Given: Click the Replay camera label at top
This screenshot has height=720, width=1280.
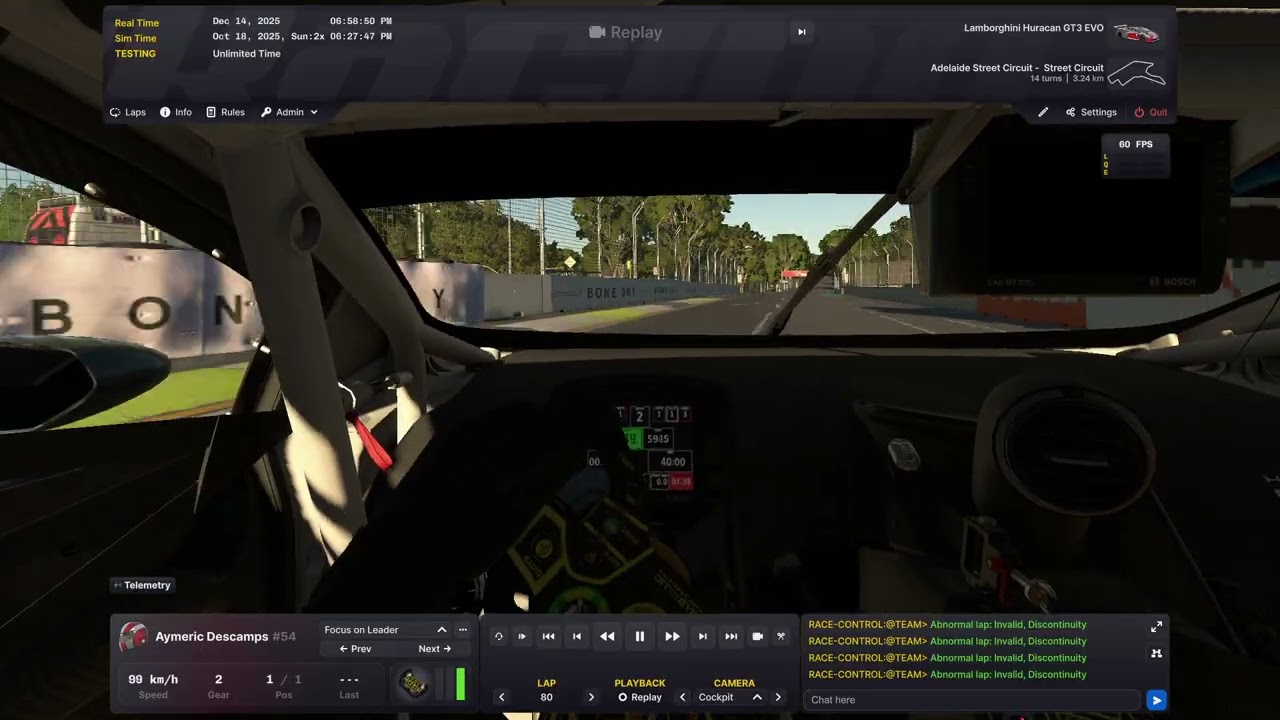Looking at the screenshot, I should (626, 32).
